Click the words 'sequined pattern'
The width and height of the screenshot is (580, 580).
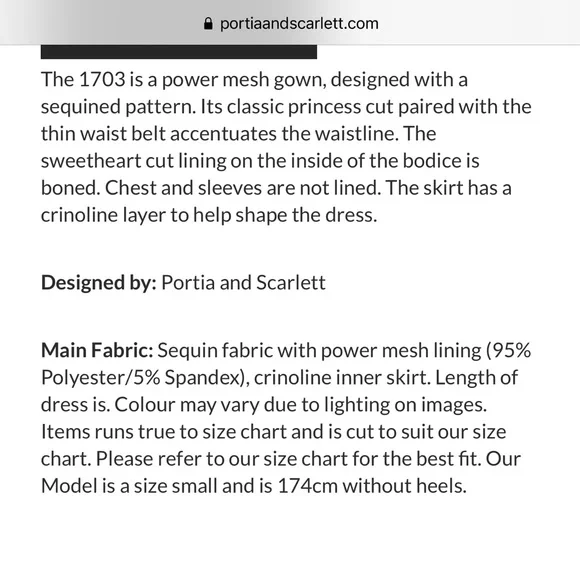[x=118, y=107]
